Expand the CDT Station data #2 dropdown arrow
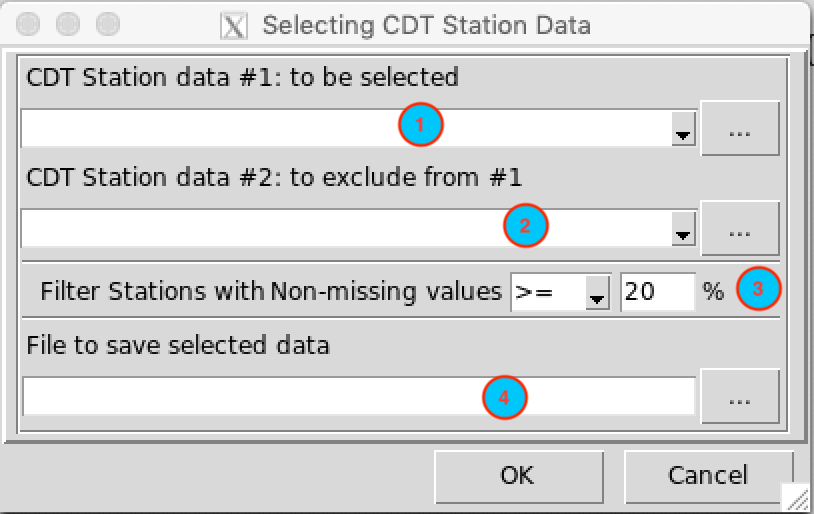Image resolution: width=814 pixels, height=514 pixels. point(683,229)
